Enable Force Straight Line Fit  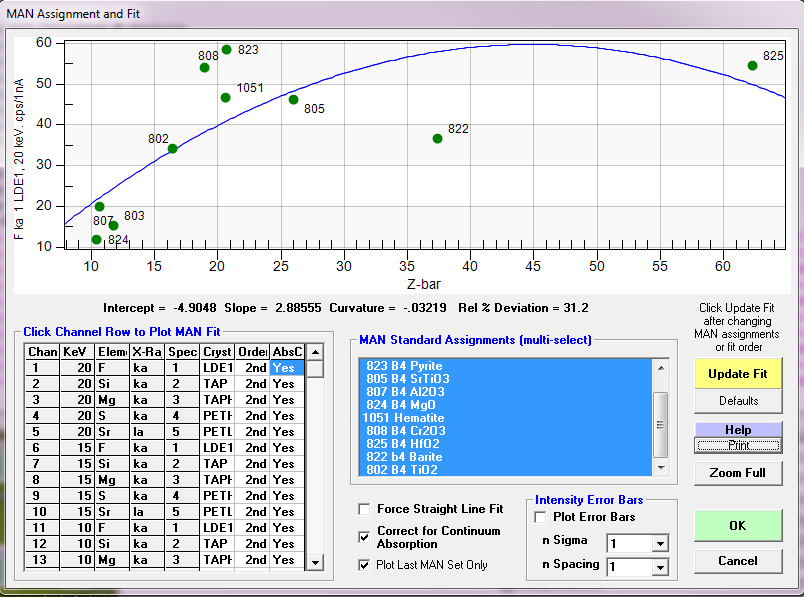coord(364,509)
